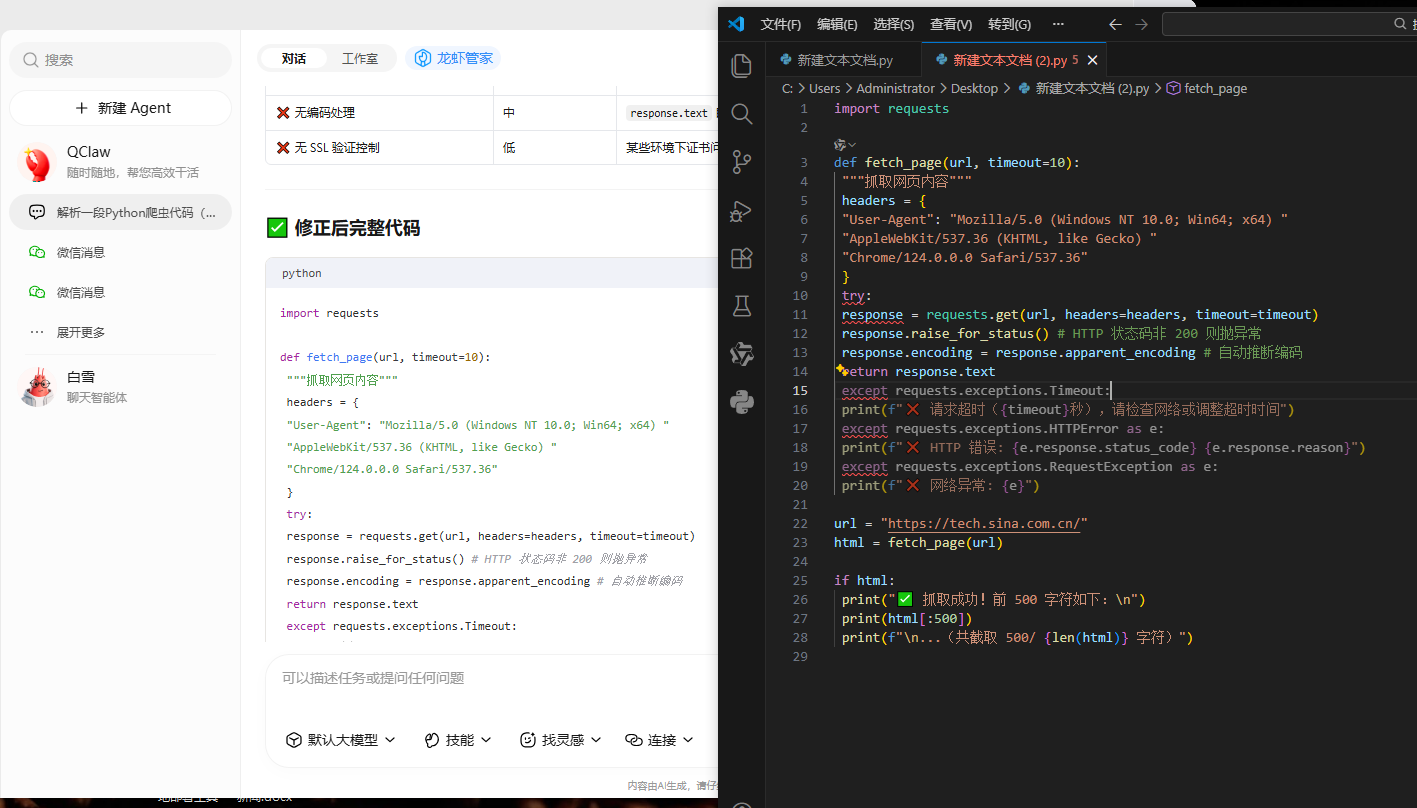Click the 白雪 avatar icon
1417x808 pixels.
(x=38, y=387)
